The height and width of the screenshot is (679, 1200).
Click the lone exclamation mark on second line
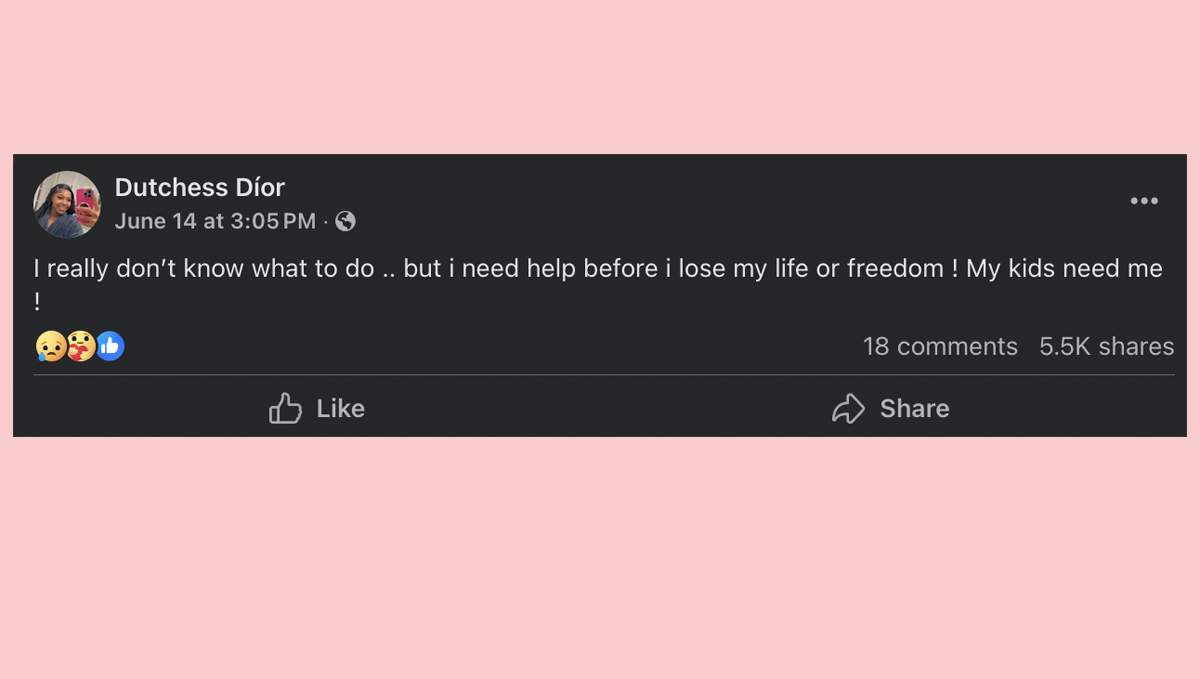point(37,302)
